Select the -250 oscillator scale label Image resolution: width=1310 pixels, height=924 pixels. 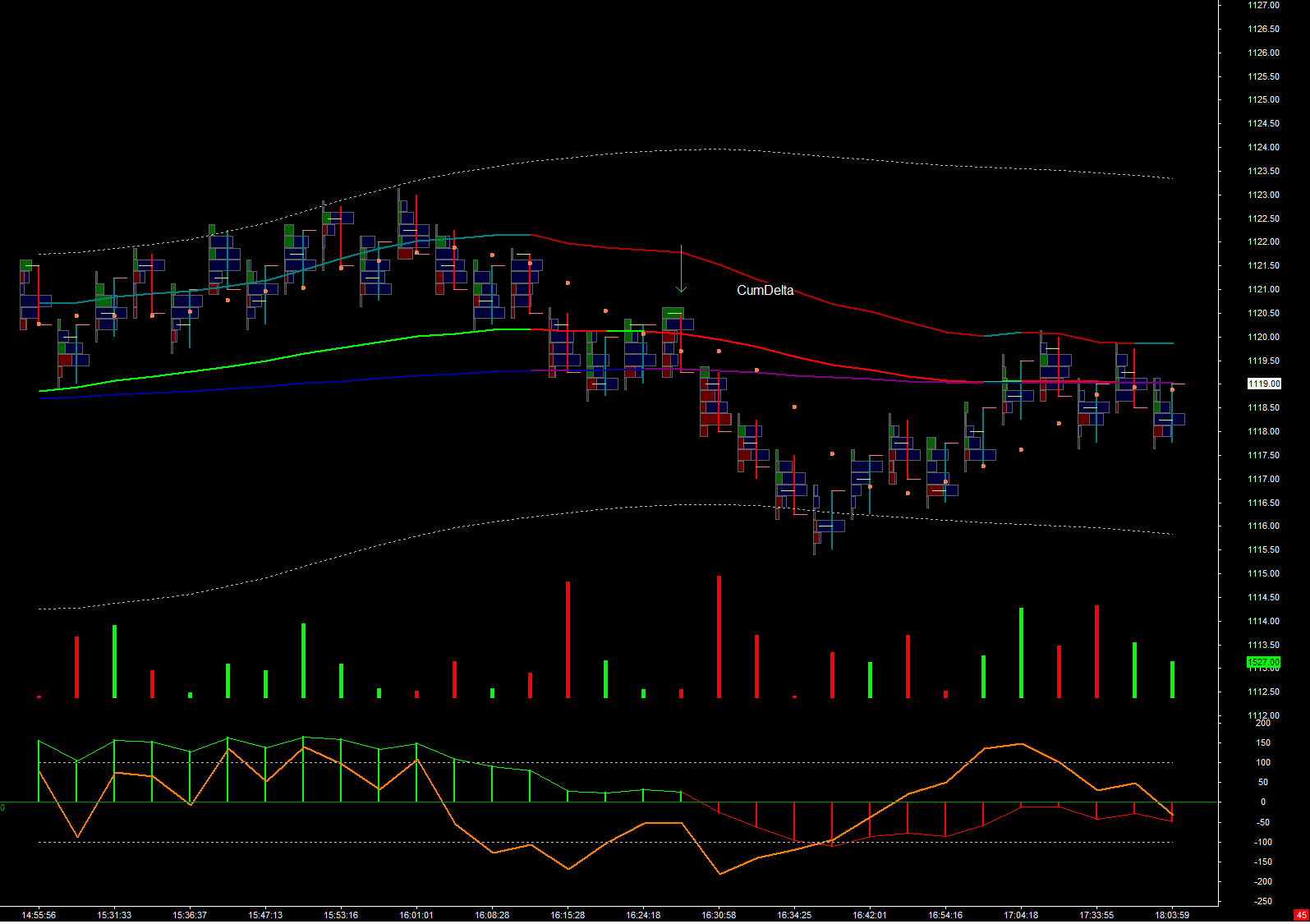pos(1263,901)
